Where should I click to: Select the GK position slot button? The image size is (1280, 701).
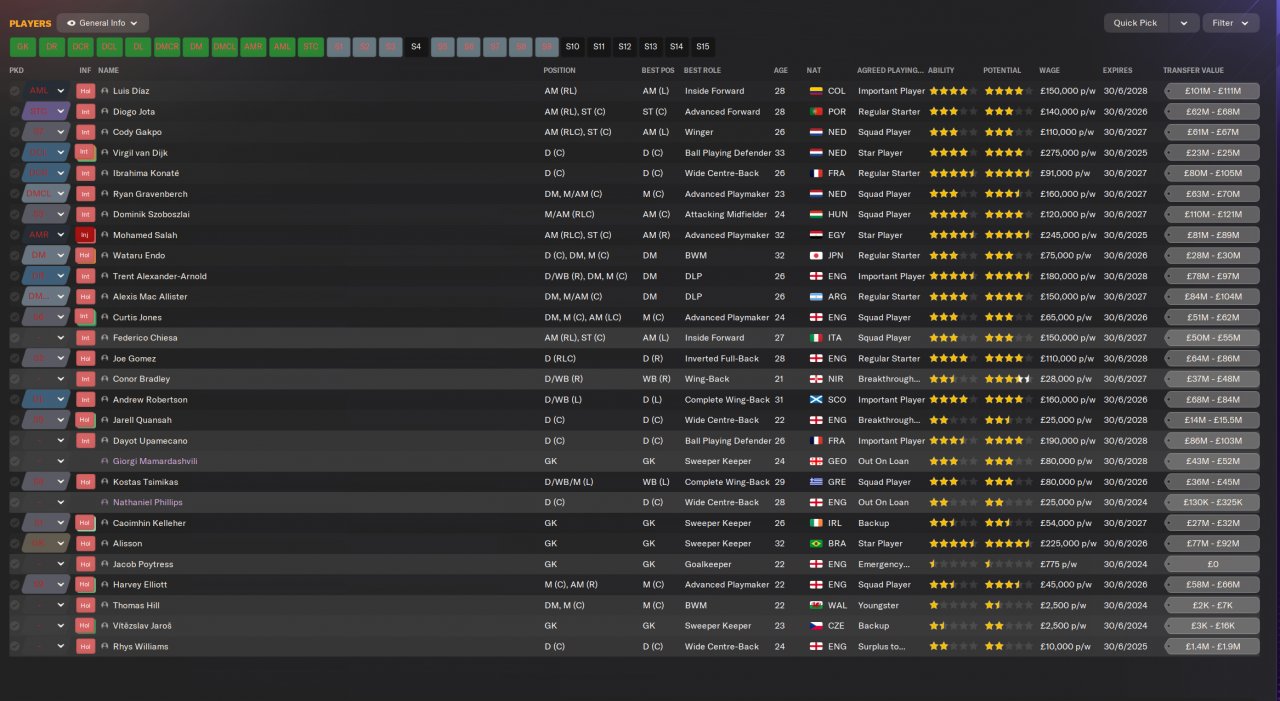22,47
